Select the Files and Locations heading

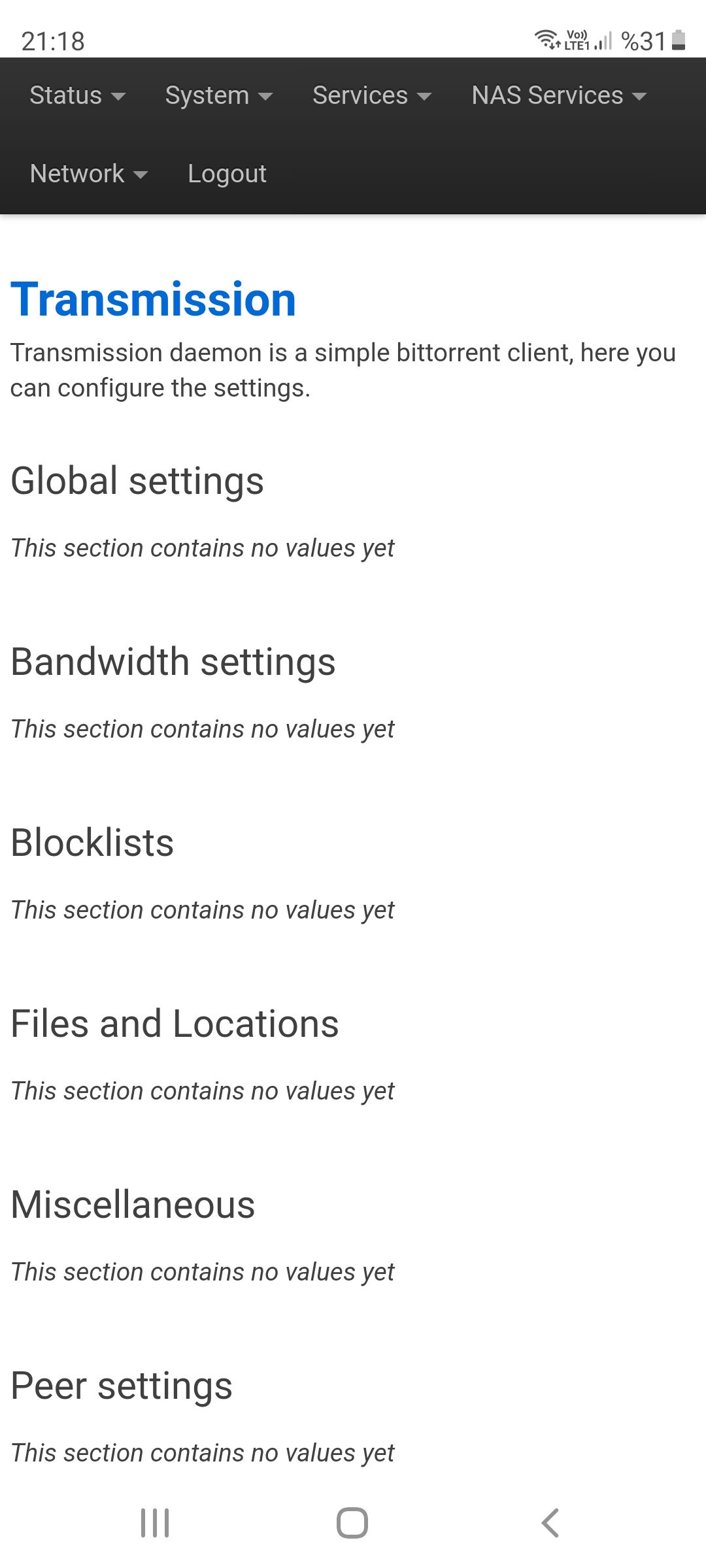175,1024
